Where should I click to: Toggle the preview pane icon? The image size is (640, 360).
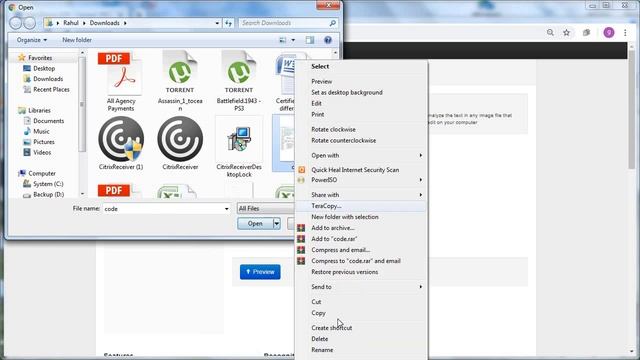(310, 40)
